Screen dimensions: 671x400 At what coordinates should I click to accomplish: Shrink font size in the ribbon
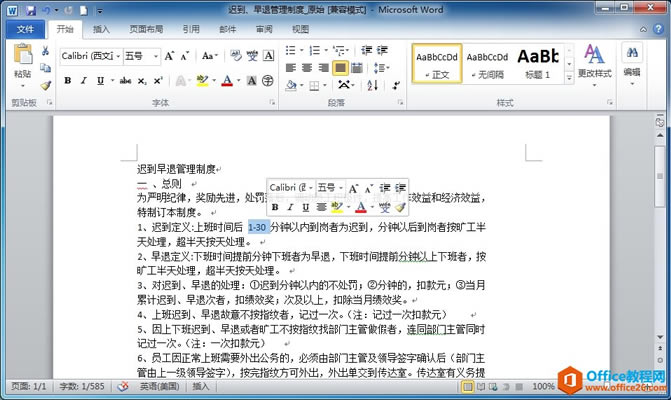point(185,56)
